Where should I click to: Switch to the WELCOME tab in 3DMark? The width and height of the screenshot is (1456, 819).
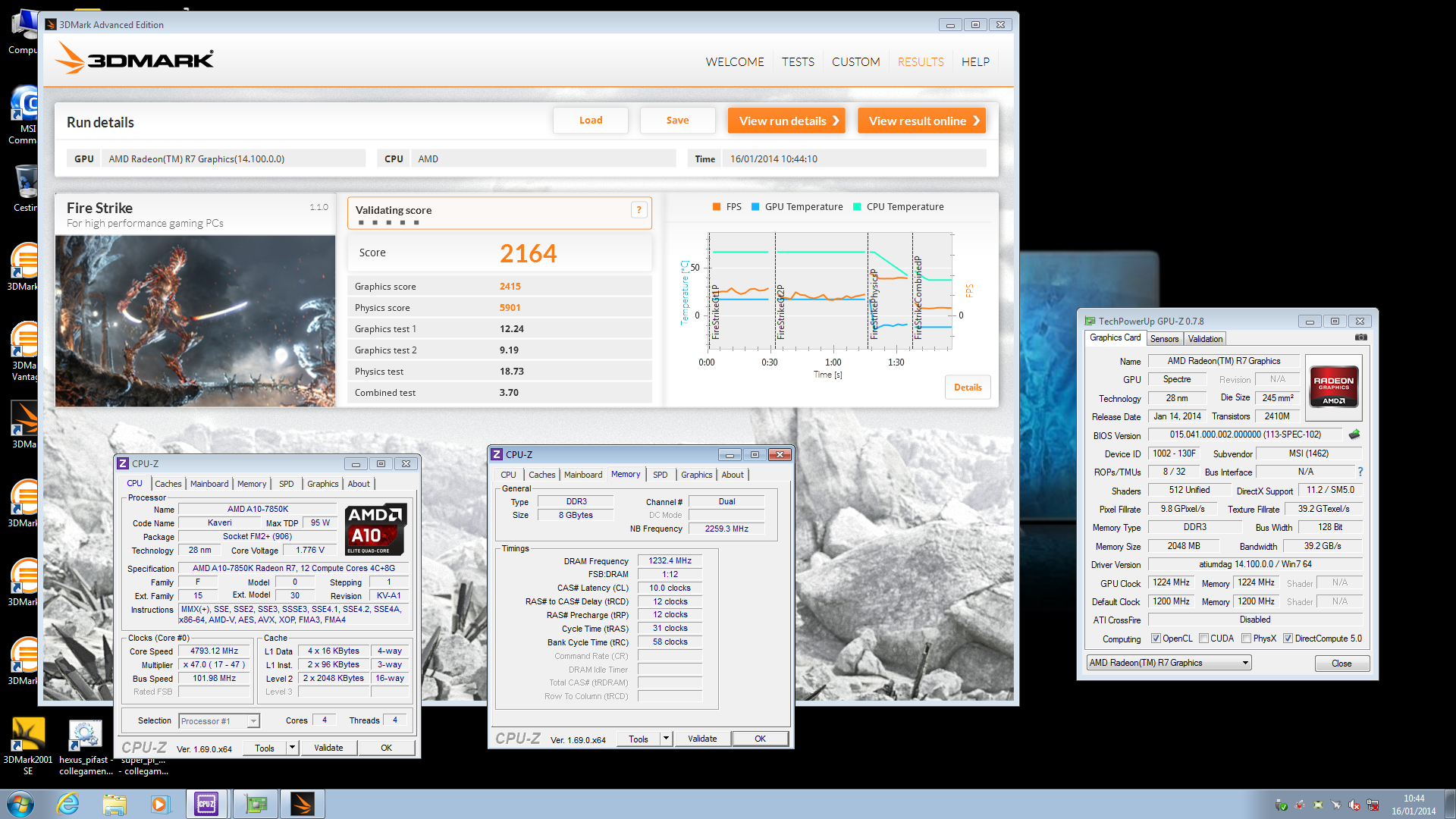tap(735, 62)
